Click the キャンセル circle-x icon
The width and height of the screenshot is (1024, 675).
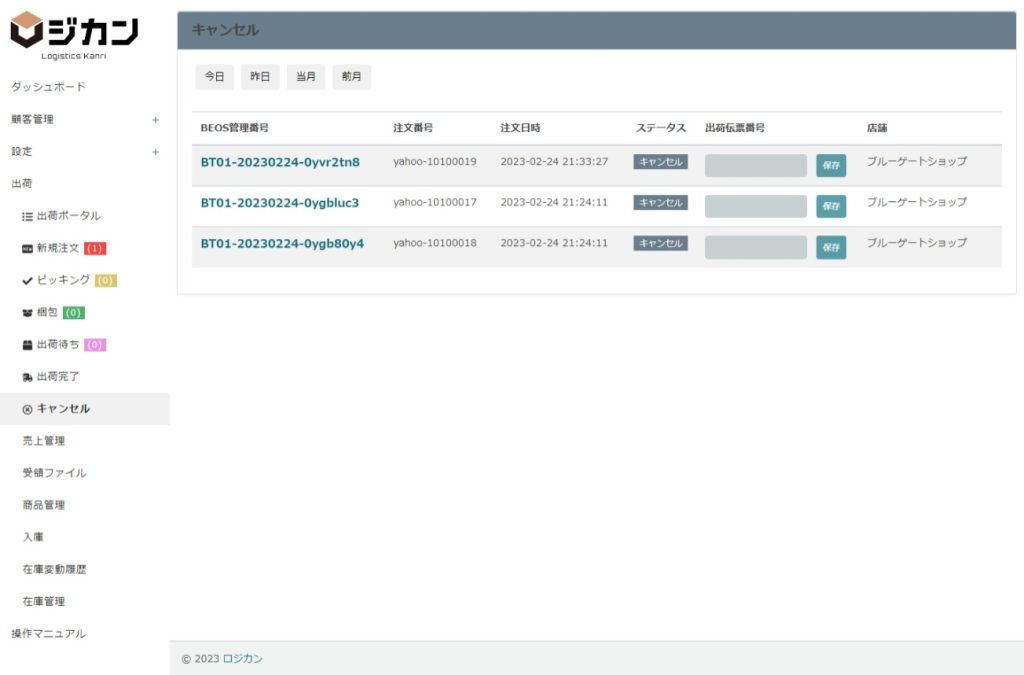pos(27,409)
